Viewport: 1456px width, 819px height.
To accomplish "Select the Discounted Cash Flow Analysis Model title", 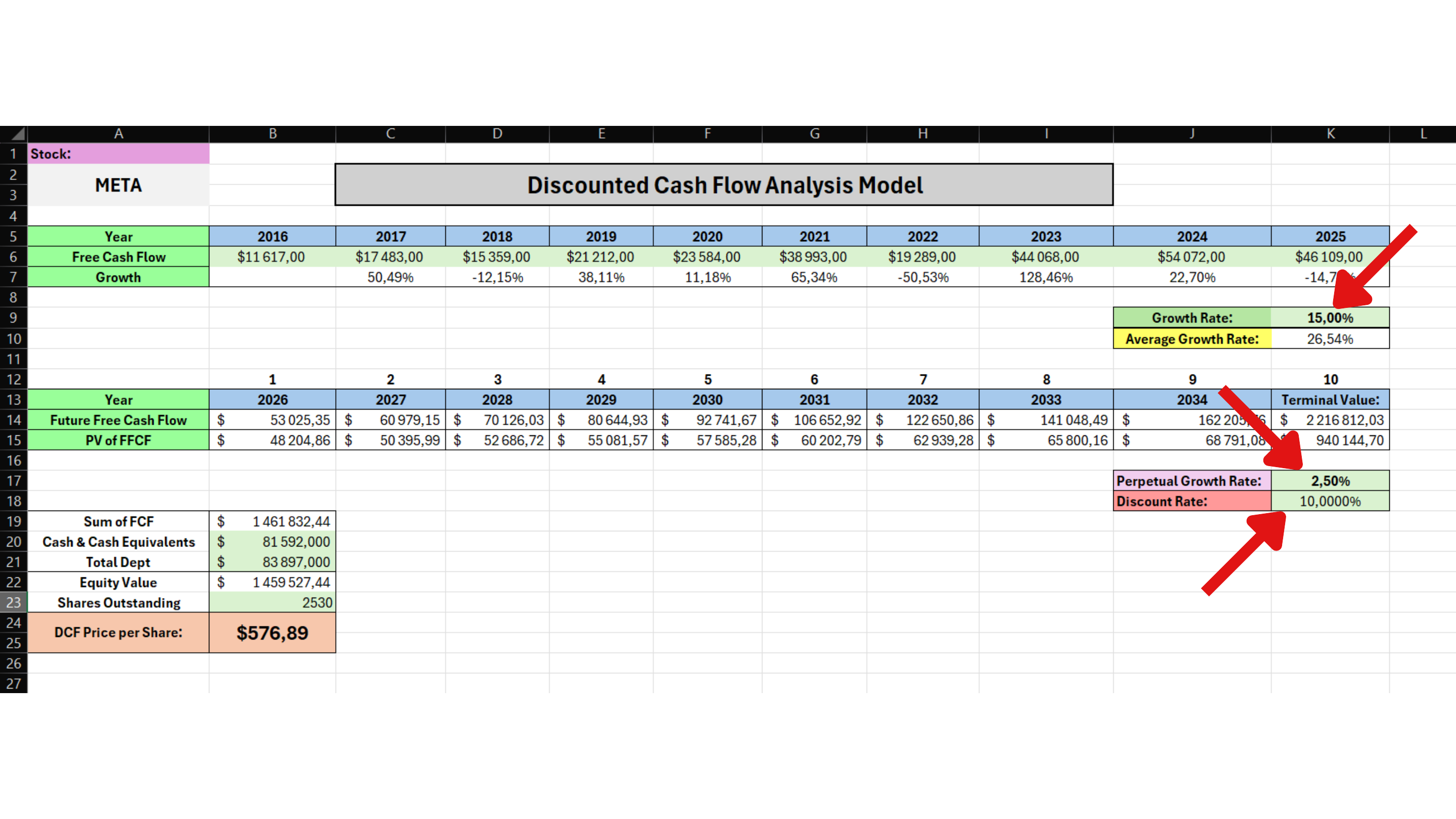I will point(724,185).
